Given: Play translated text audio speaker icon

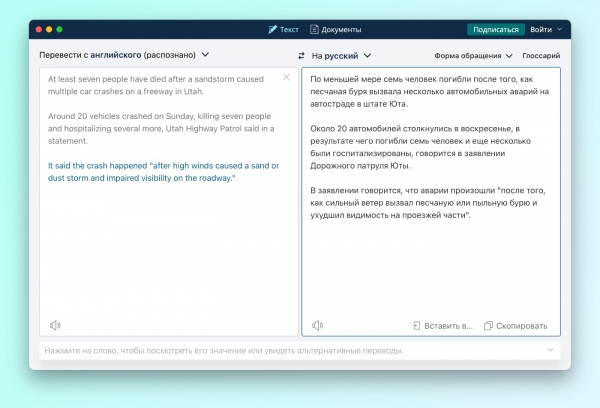Looking at the screenshot, I should (317, 325).
